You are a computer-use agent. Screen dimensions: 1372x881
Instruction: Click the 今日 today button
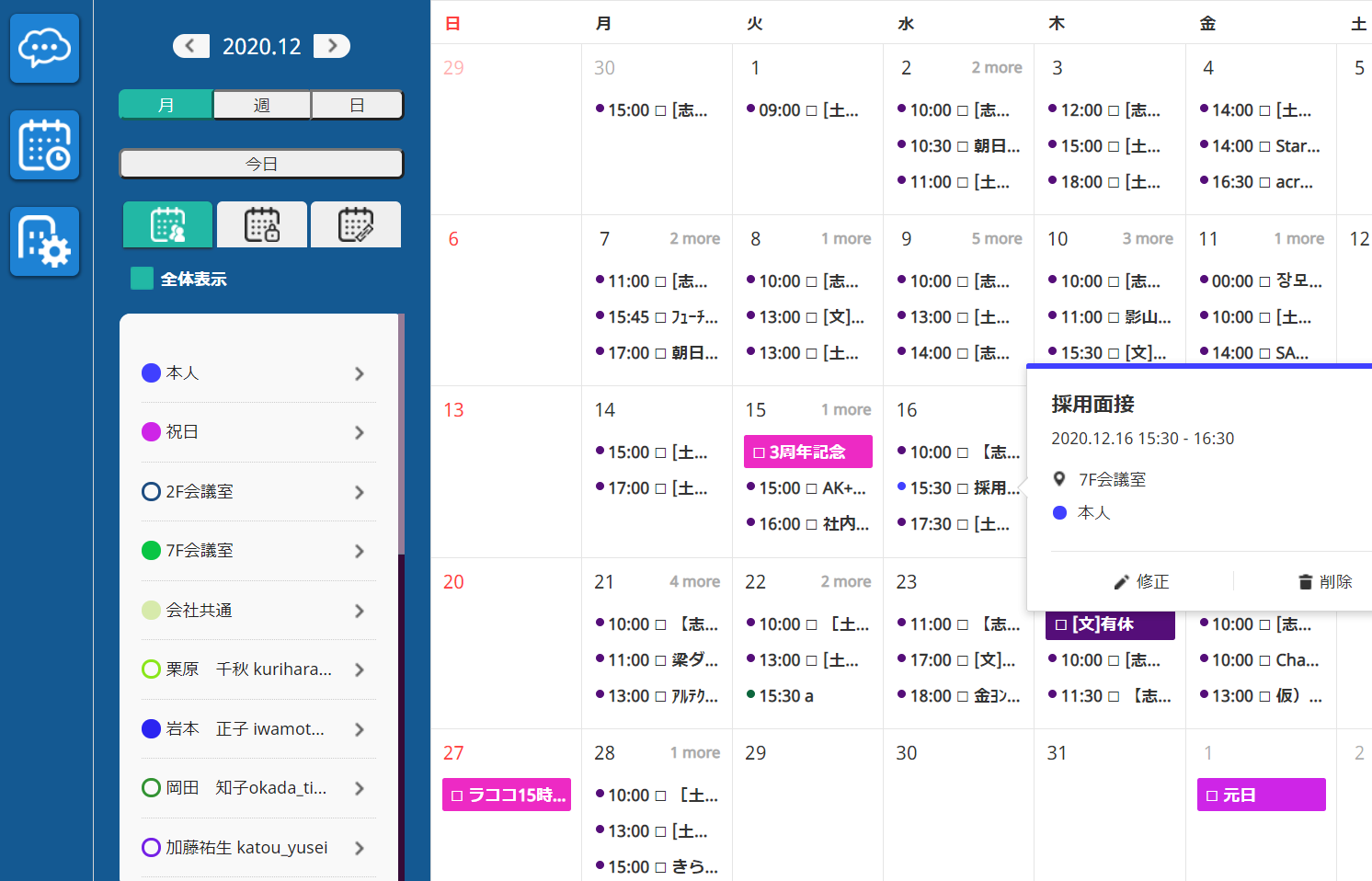[x=261, y=164]
